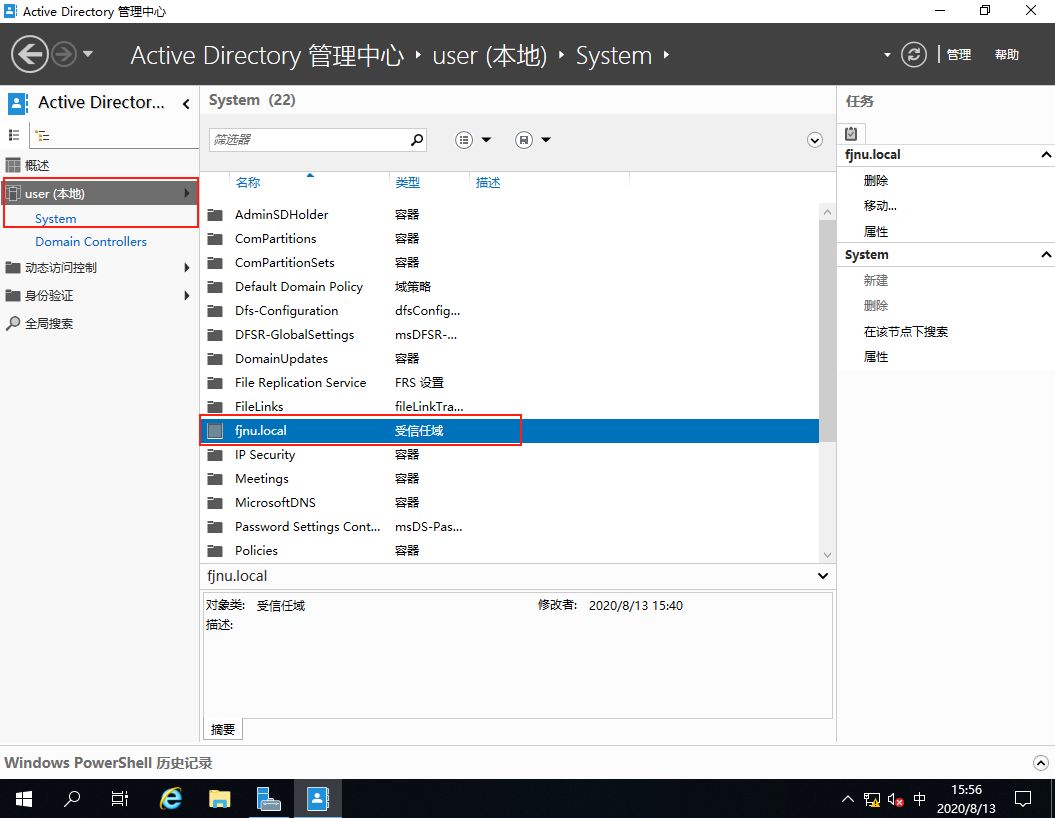Click the filter search magnifier icon

[x=417, y=139]
